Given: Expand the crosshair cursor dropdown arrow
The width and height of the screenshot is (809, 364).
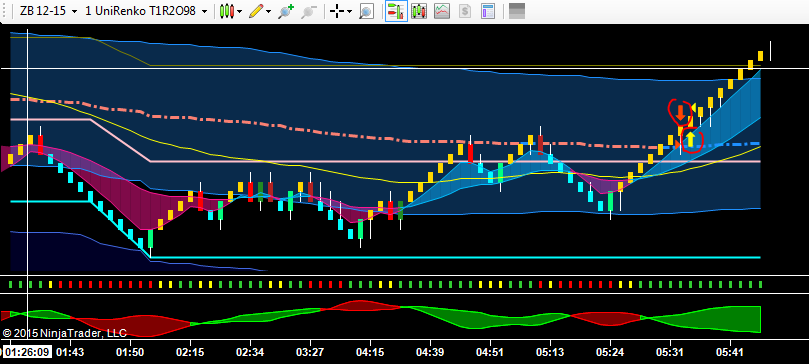Looking at the screenshot, I should (x=350, y=12).
